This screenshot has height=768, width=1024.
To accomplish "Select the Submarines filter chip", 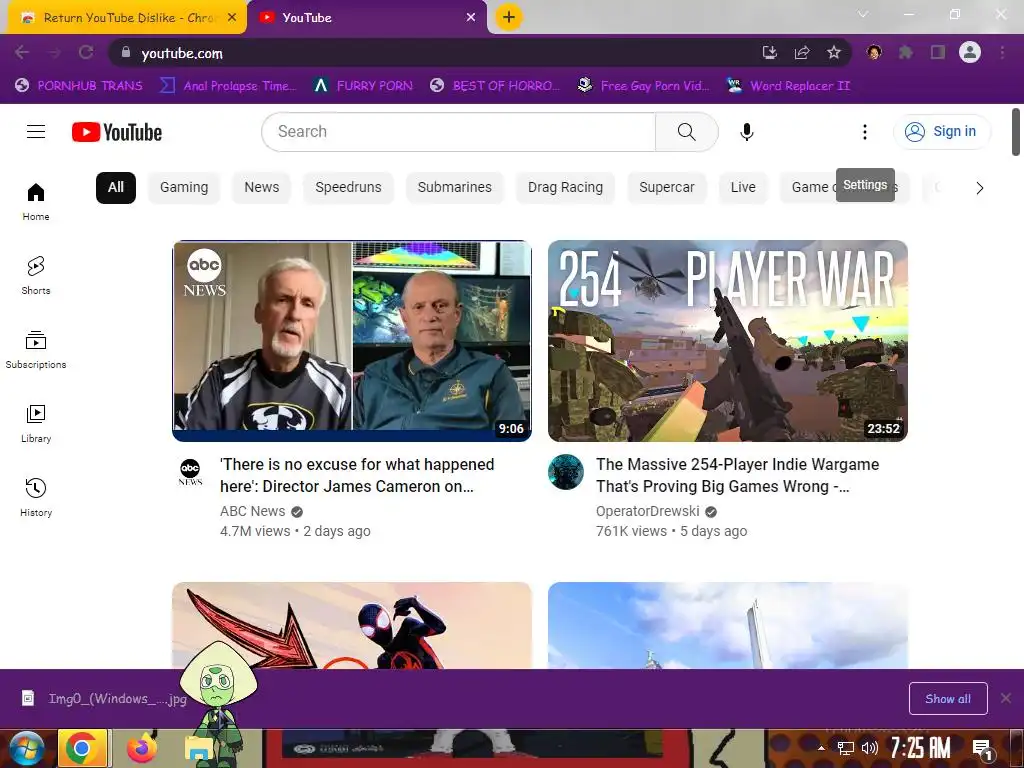I will coord(455,187).
